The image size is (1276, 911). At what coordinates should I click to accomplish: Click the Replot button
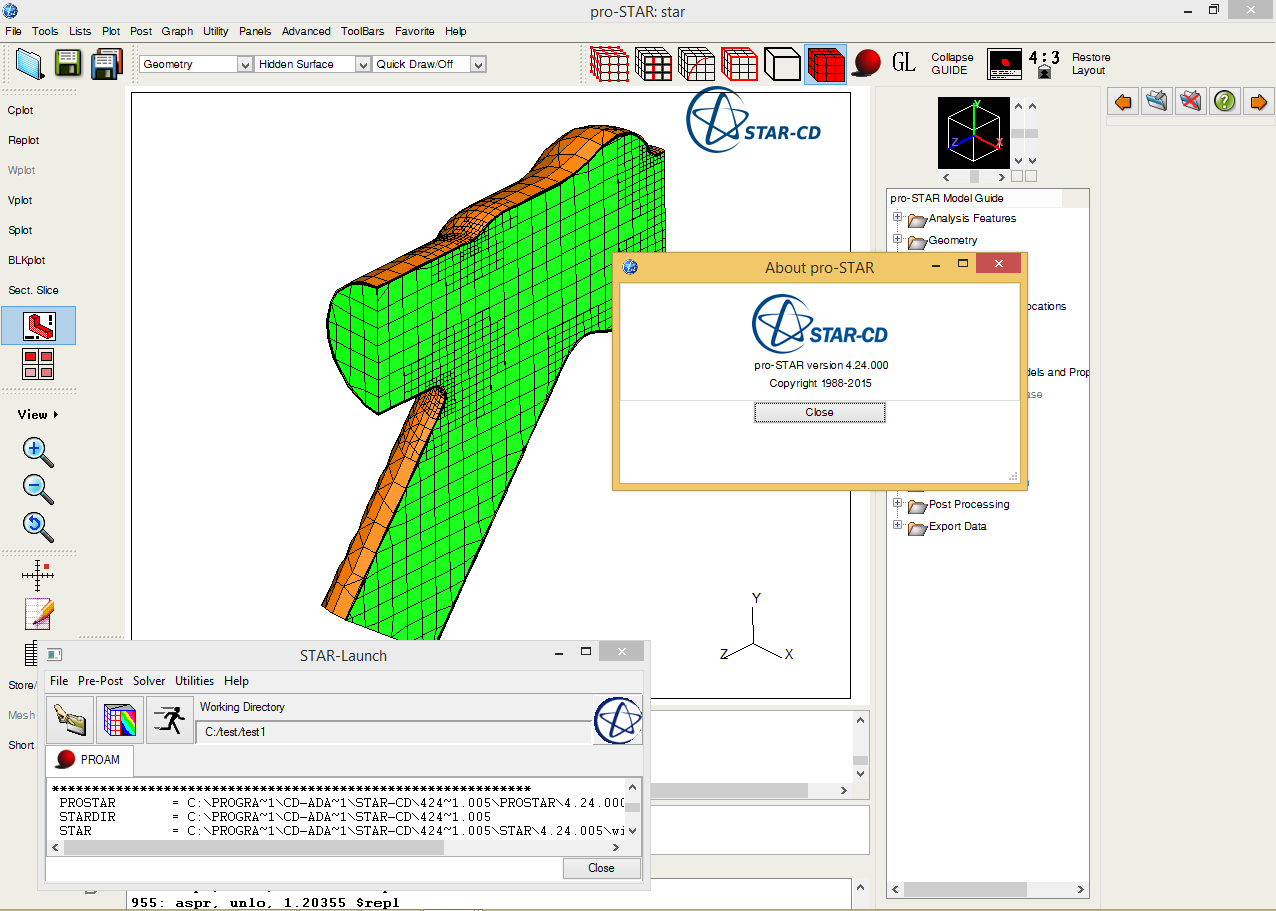(x=24, y=141)
